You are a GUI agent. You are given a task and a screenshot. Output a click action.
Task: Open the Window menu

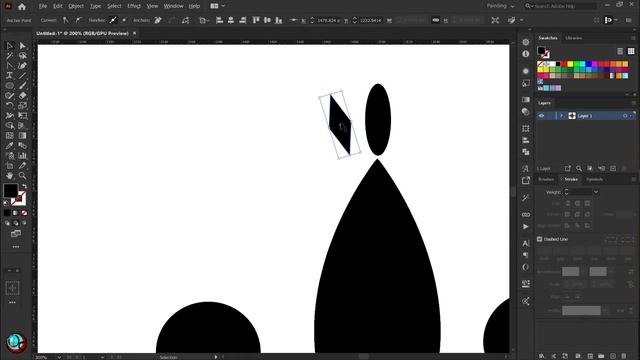(173, 6)
